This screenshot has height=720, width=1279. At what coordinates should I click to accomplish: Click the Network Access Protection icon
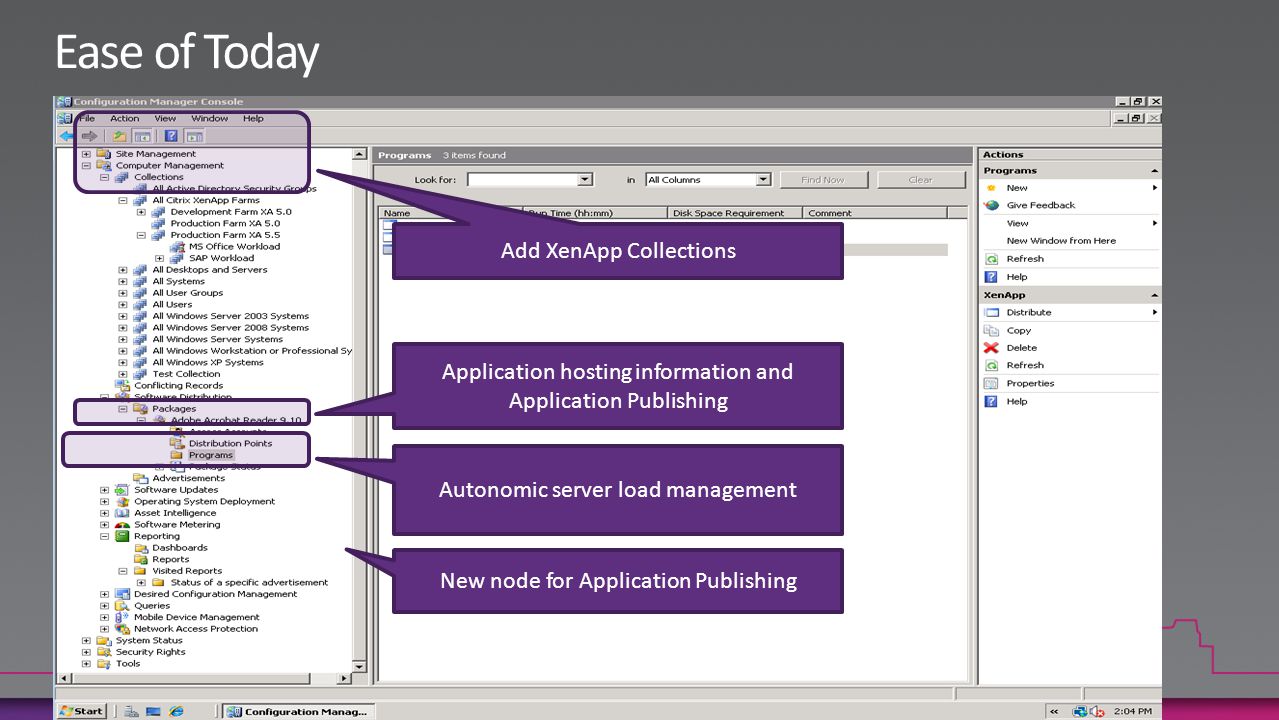[x=123, y=629]
